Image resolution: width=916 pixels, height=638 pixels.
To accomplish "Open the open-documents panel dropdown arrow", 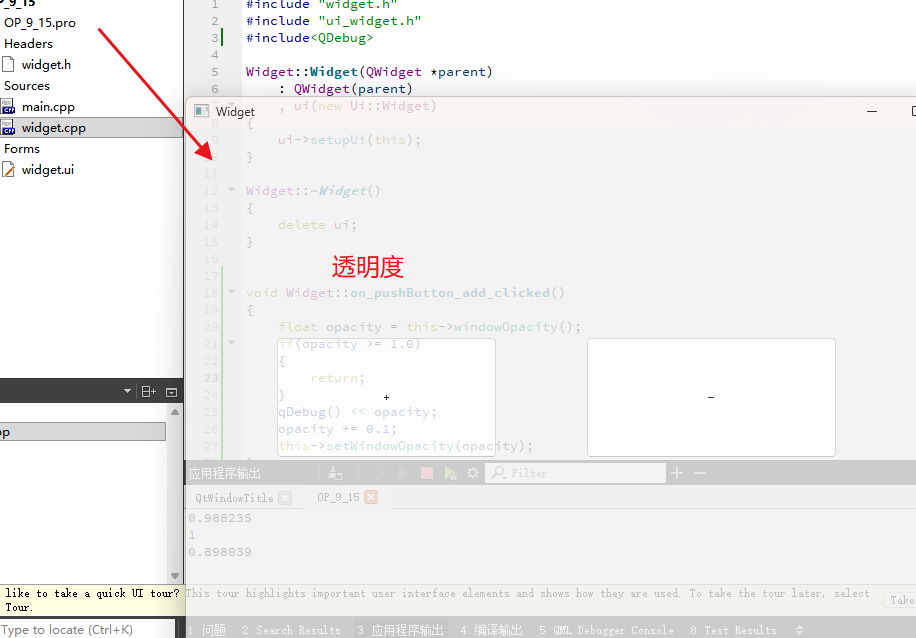I will 127,391.
